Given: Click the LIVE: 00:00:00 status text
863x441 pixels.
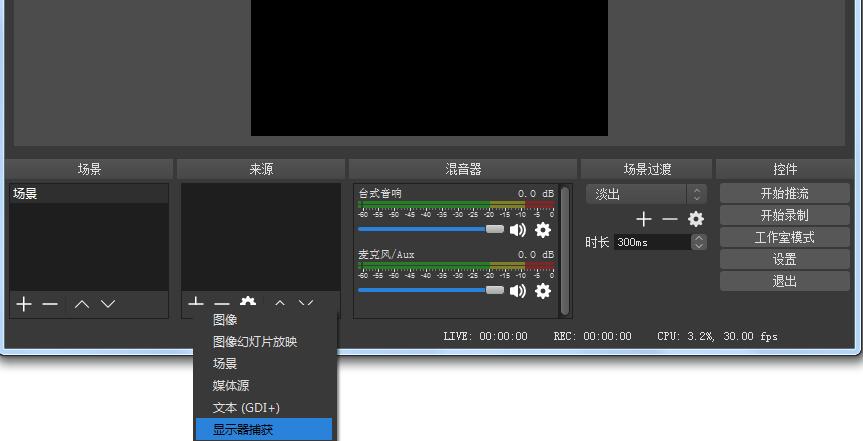Looking at the screenshot, I should pyautogui.click(x=485, y=336).
